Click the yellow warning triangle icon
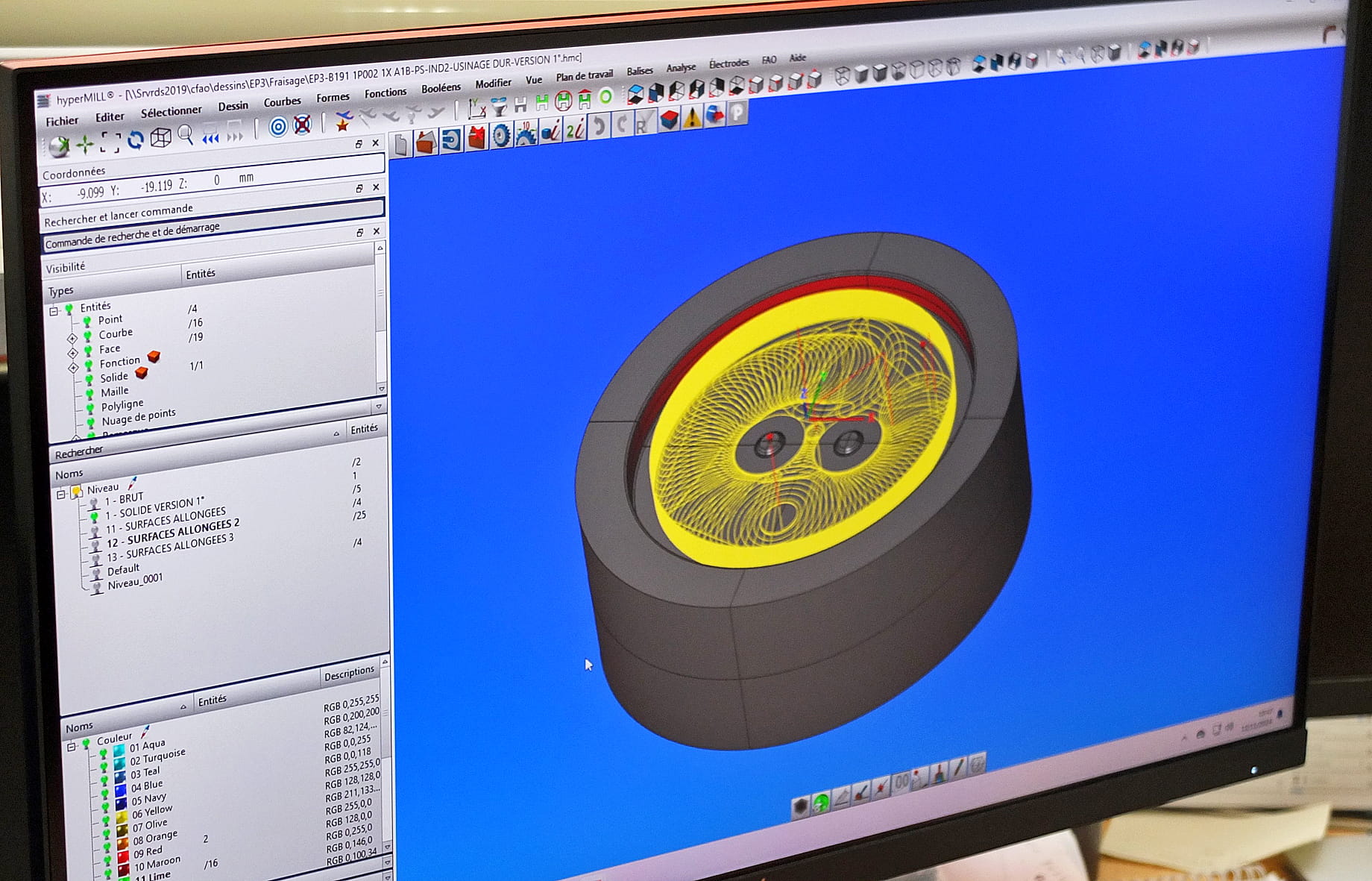 coord(693,117)
